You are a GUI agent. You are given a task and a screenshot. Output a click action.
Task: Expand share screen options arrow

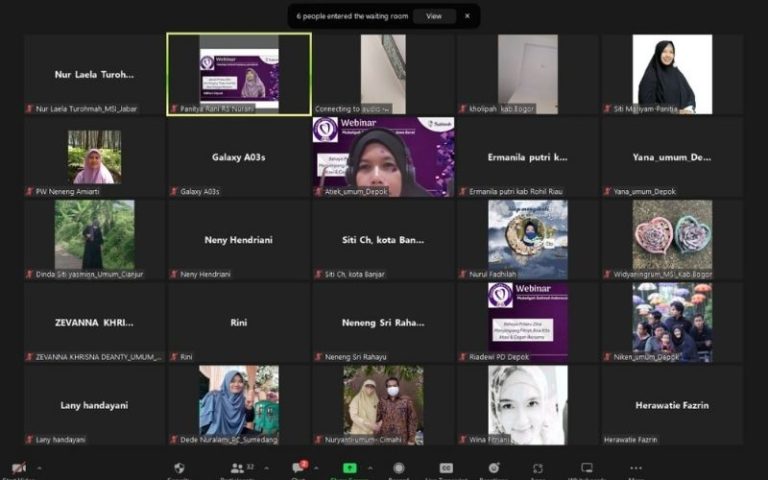pyautogui.click(x=372, y=468)
